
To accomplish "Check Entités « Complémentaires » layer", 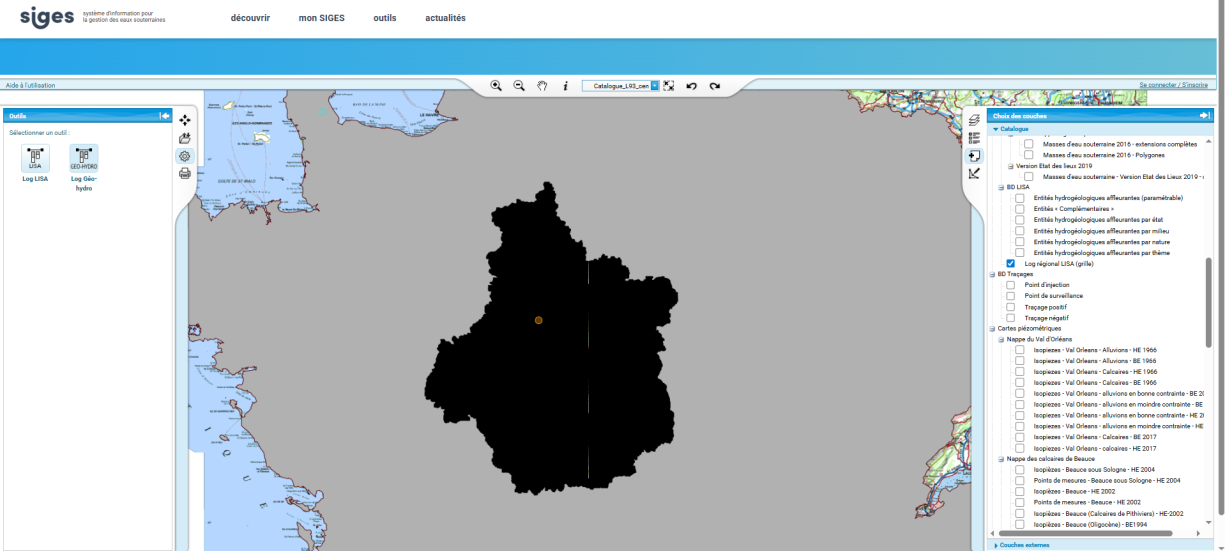I will pyautogui.click(x=1020, y=209).
